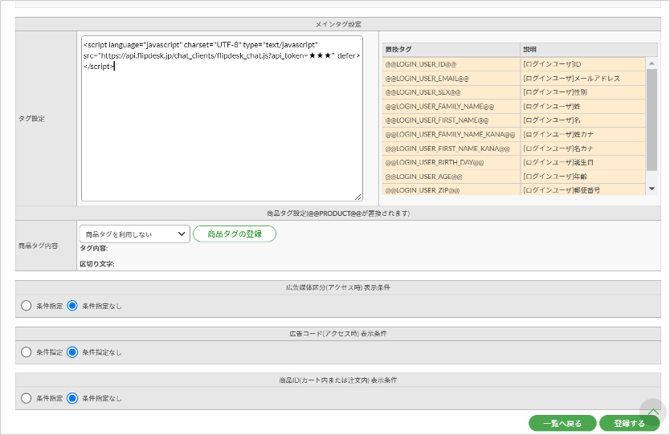This screenshot has height=435, width=670.
Task: Click the 置換タグ column header
Action: click(x=451, y=48)
